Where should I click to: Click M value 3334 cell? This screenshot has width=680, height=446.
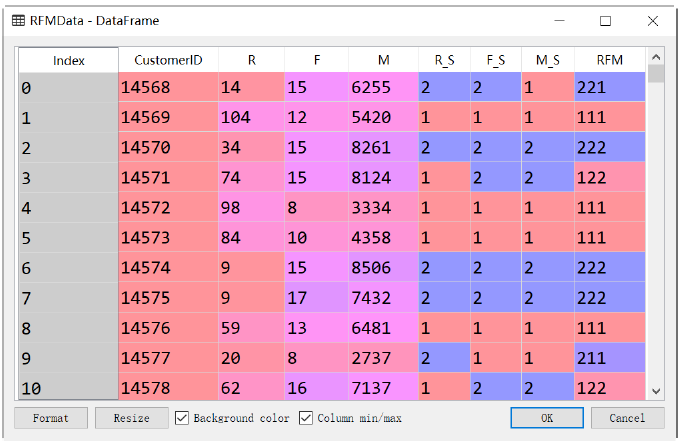383,207
